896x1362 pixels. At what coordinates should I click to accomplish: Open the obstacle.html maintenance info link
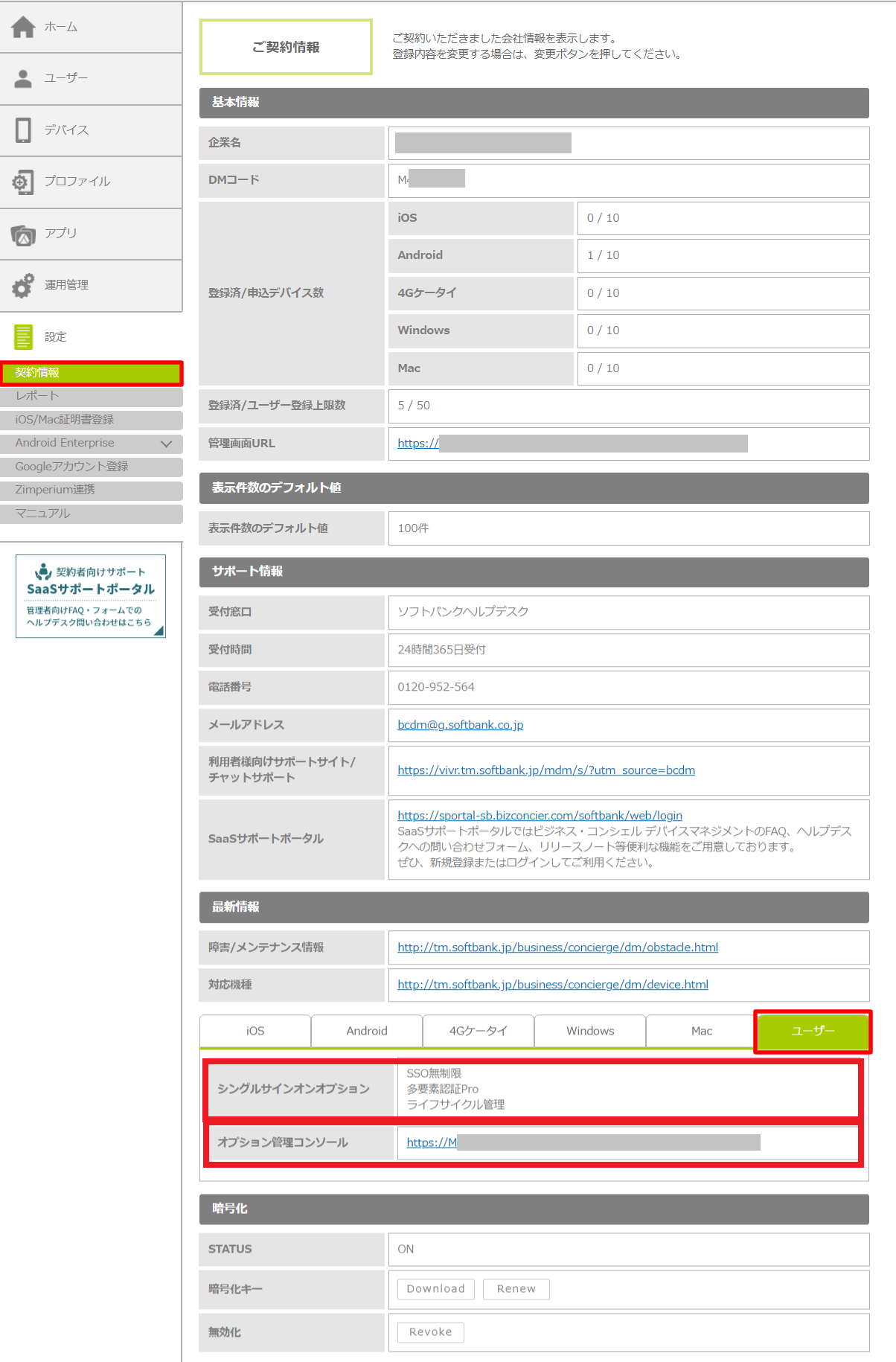pos(557,947)
